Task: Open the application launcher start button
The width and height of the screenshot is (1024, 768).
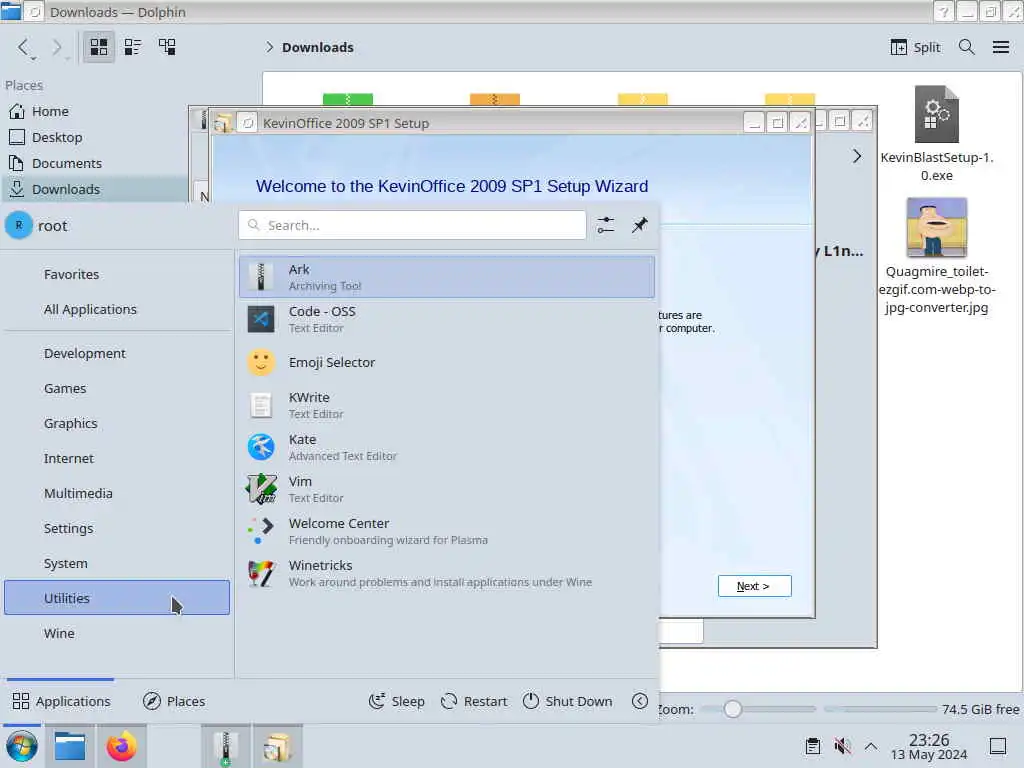Action: click(22, 746)
